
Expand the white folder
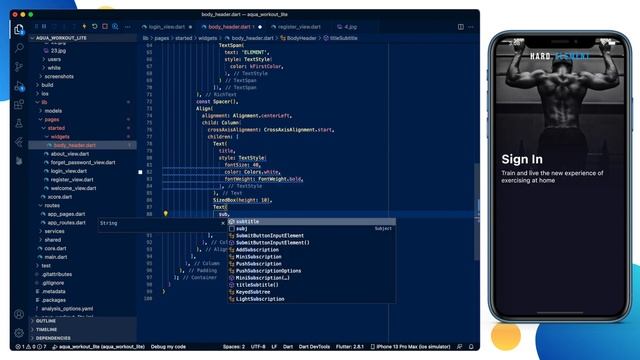54,68
